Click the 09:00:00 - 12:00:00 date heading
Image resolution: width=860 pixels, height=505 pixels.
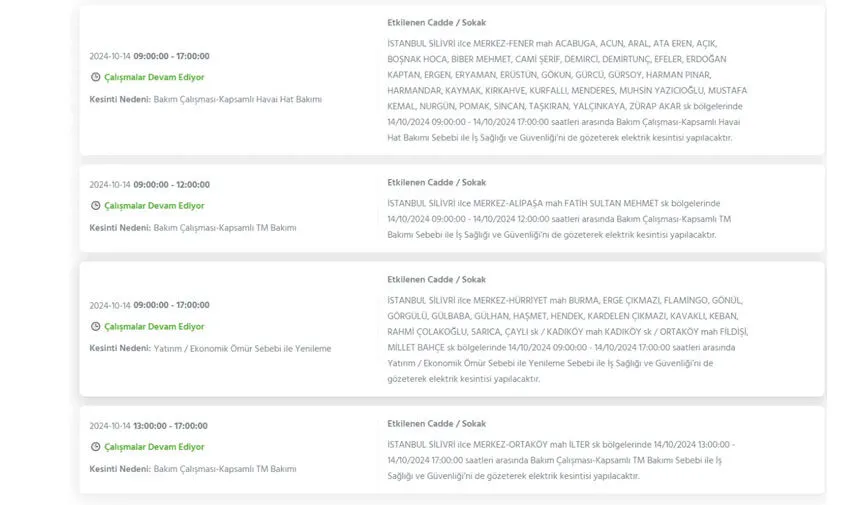tap(149, 185)
